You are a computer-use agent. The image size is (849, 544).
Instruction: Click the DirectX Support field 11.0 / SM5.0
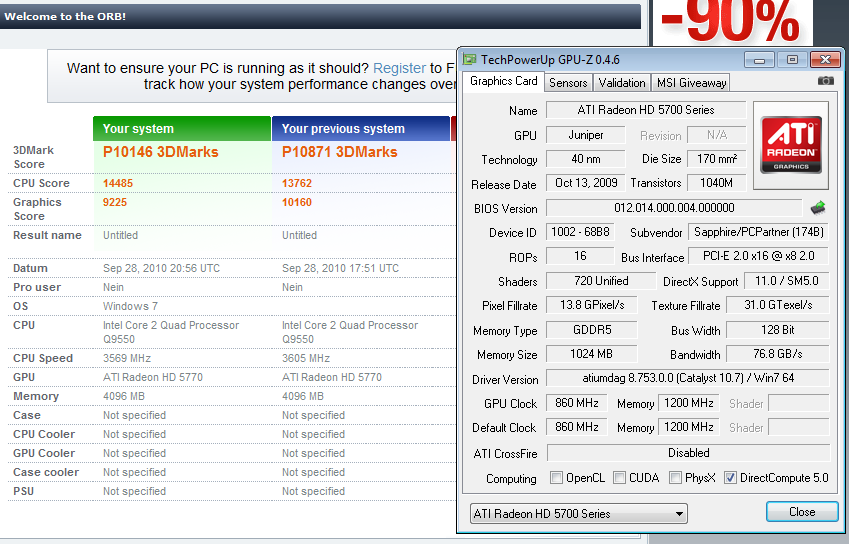coord(786,281)
